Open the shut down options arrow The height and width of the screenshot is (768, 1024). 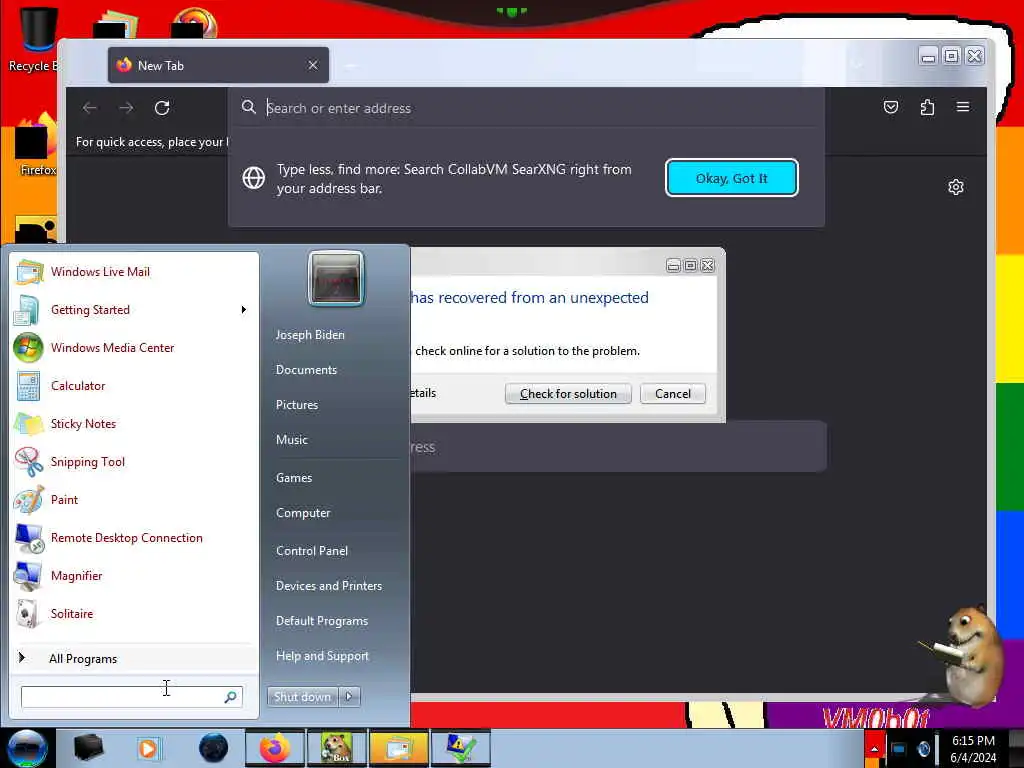[349, 697]
